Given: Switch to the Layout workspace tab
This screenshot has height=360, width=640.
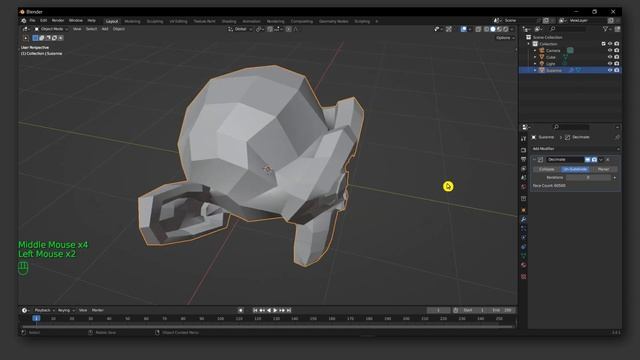Looking at the screenshot, I should click(111, 21).
